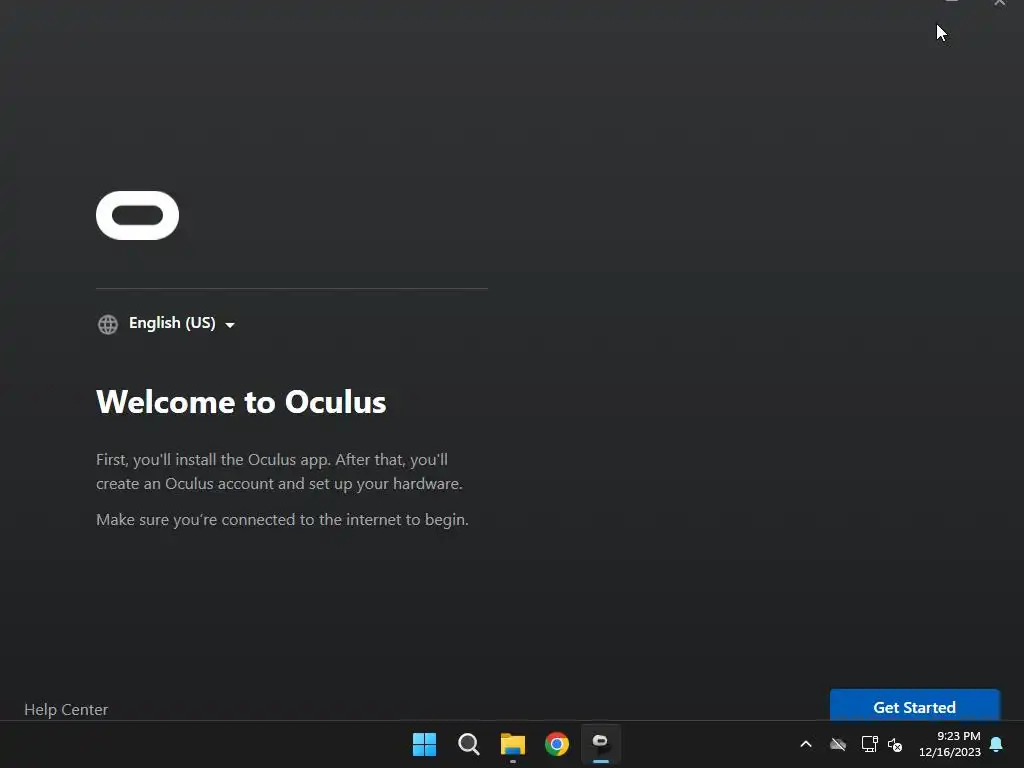Click the muted volume tray icon

895,744
